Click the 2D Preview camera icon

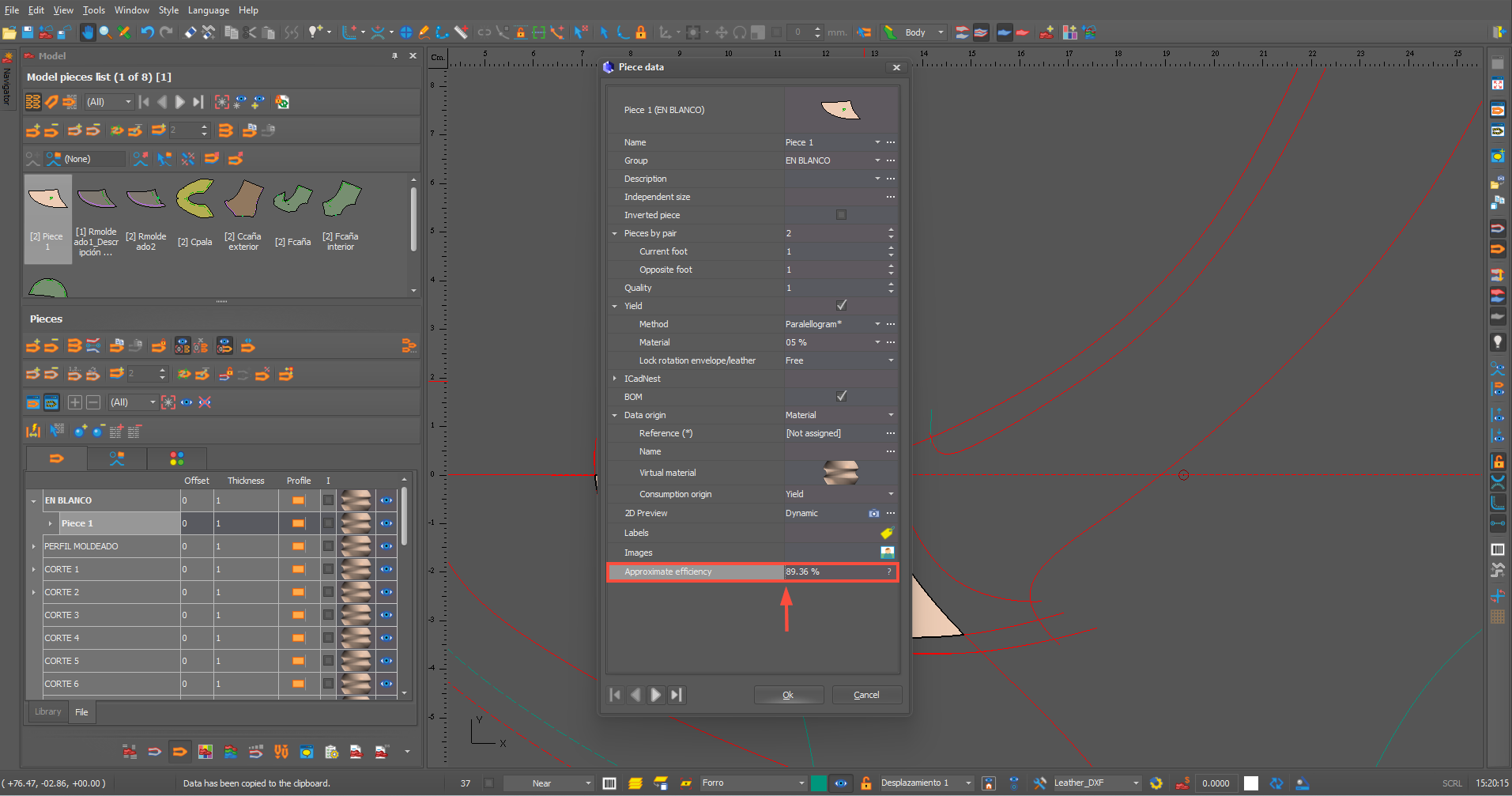[873, 514]
